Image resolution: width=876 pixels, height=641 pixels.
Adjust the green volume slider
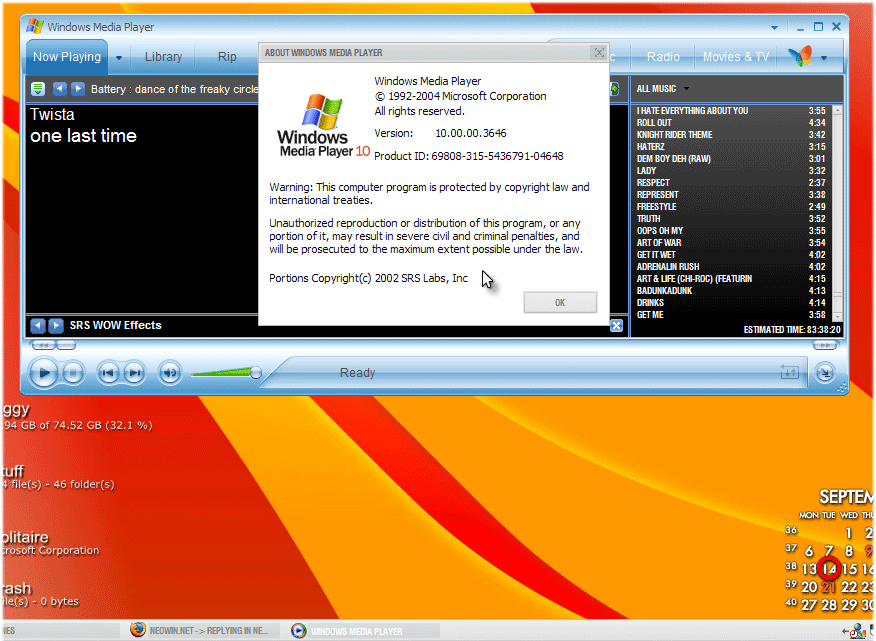tap(226, 372)
